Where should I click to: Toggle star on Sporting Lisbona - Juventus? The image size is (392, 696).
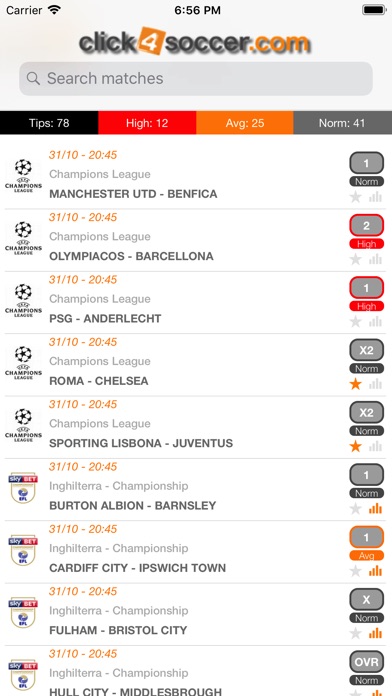coord(355,446)
